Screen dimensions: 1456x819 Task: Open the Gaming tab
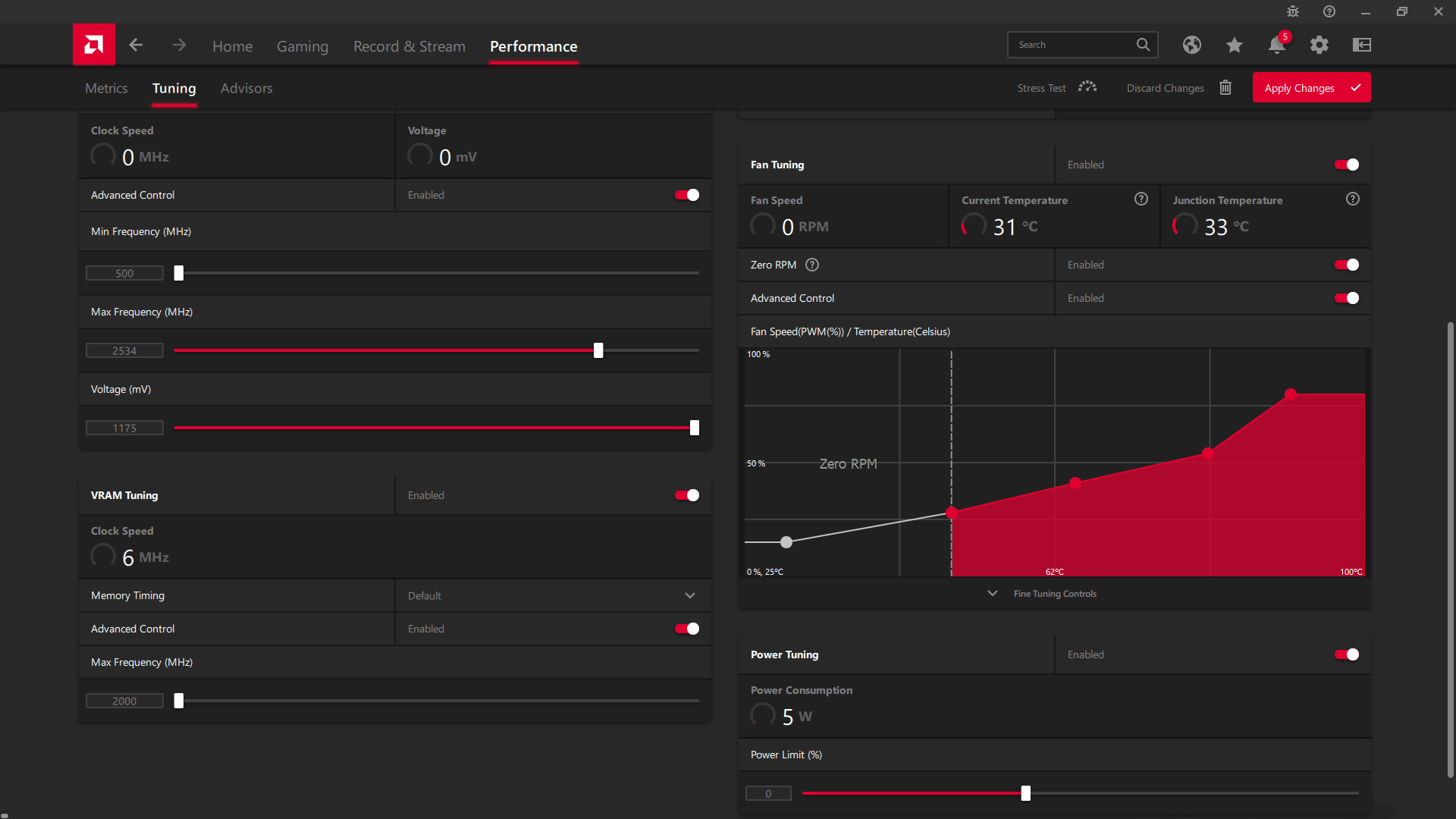(303, 46)
